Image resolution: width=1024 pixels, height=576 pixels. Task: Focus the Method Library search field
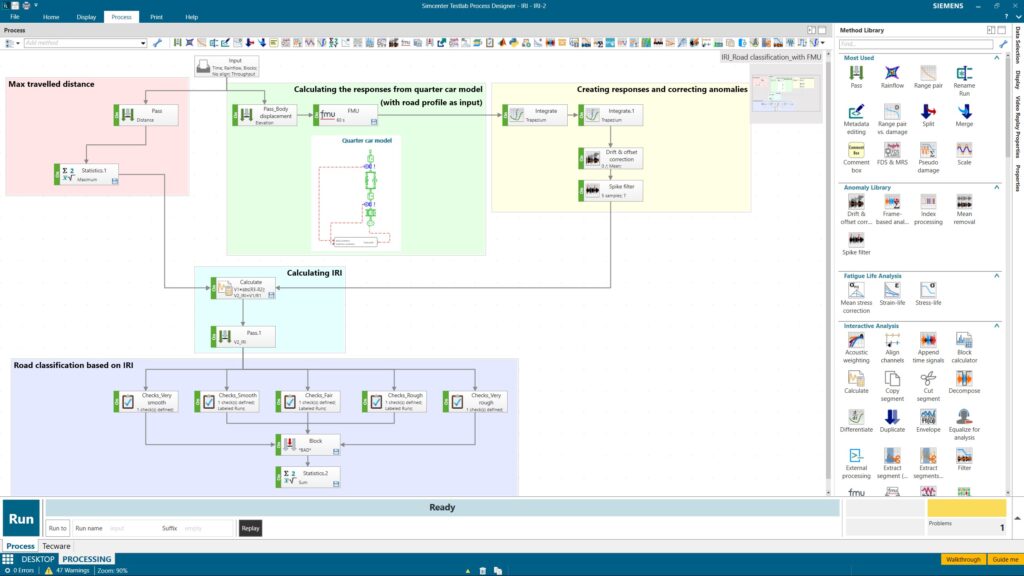(916, 44)
